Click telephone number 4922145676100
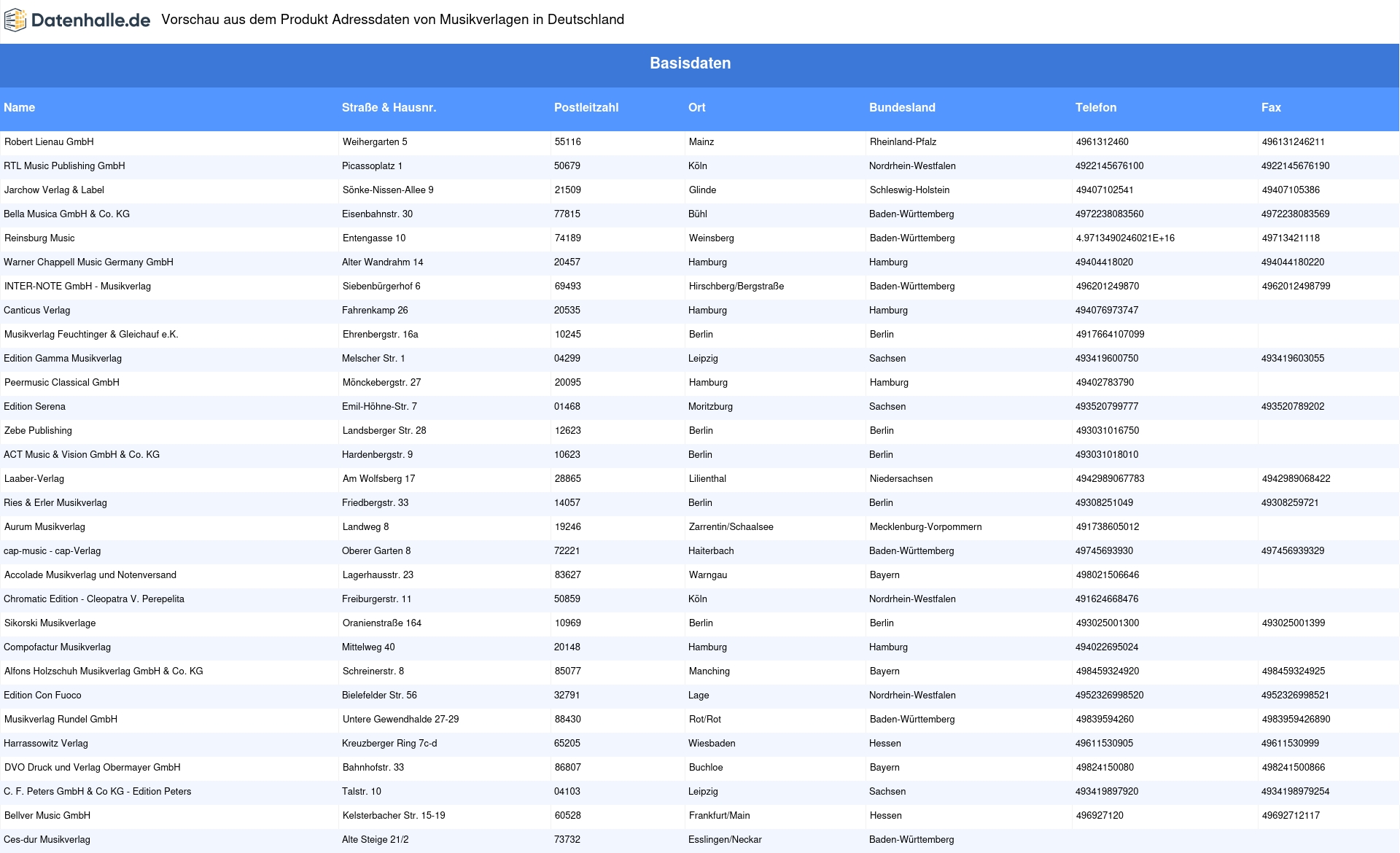The width and height of the screenshot is (1400, 853). [x=1110, y=166]
